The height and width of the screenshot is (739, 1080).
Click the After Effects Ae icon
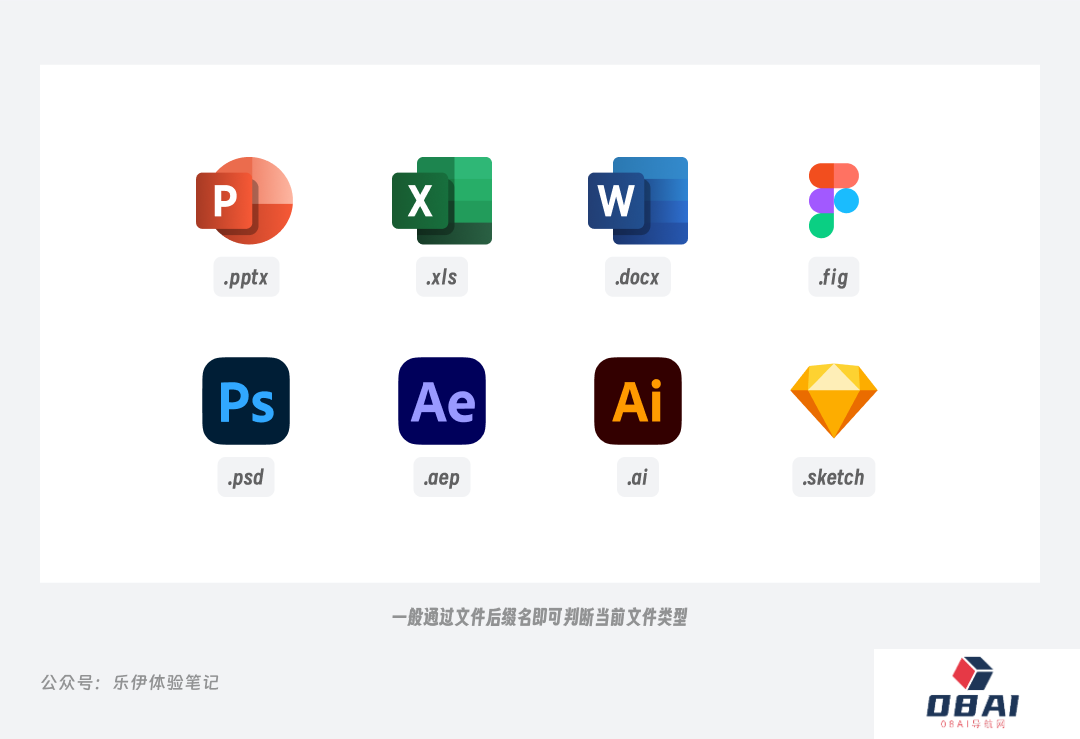pos(442,401)
